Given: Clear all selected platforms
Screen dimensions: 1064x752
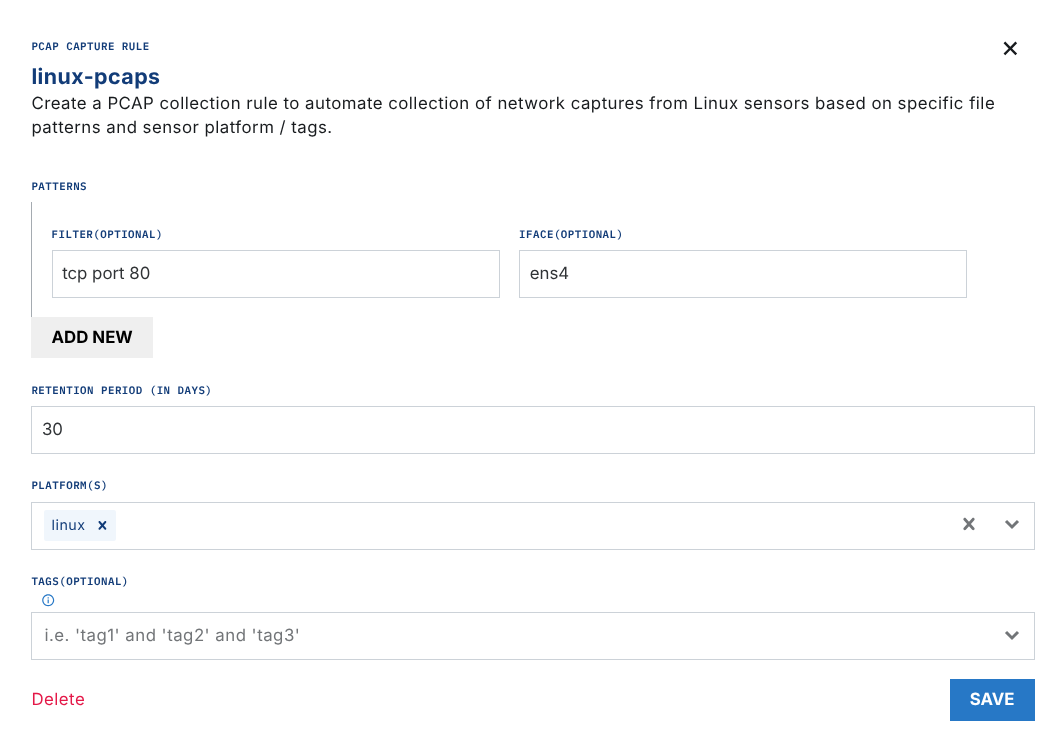Looking at the screenshot, I should click(968, 525).
